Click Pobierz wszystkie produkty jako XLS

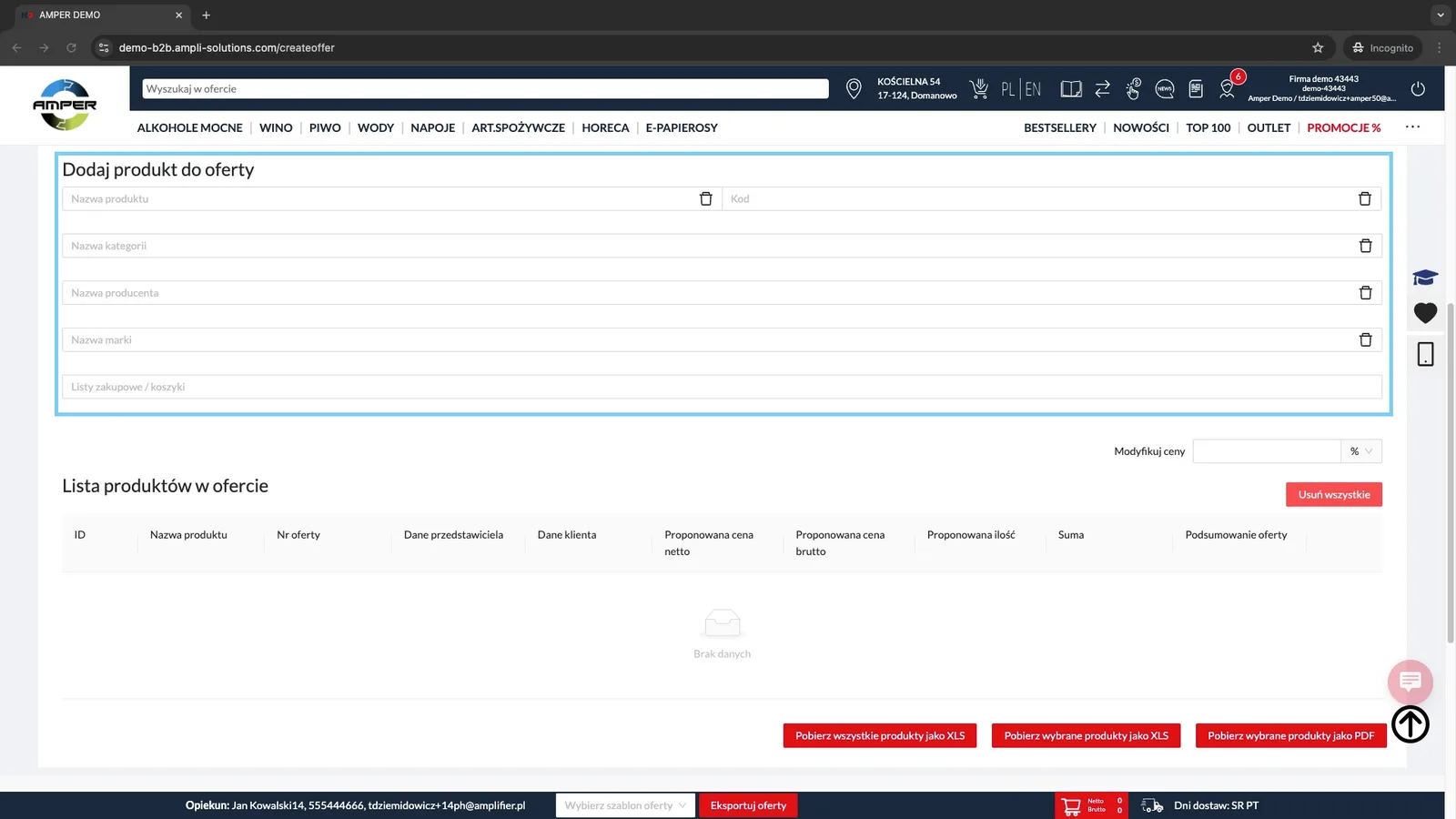(x=880, y=735)
